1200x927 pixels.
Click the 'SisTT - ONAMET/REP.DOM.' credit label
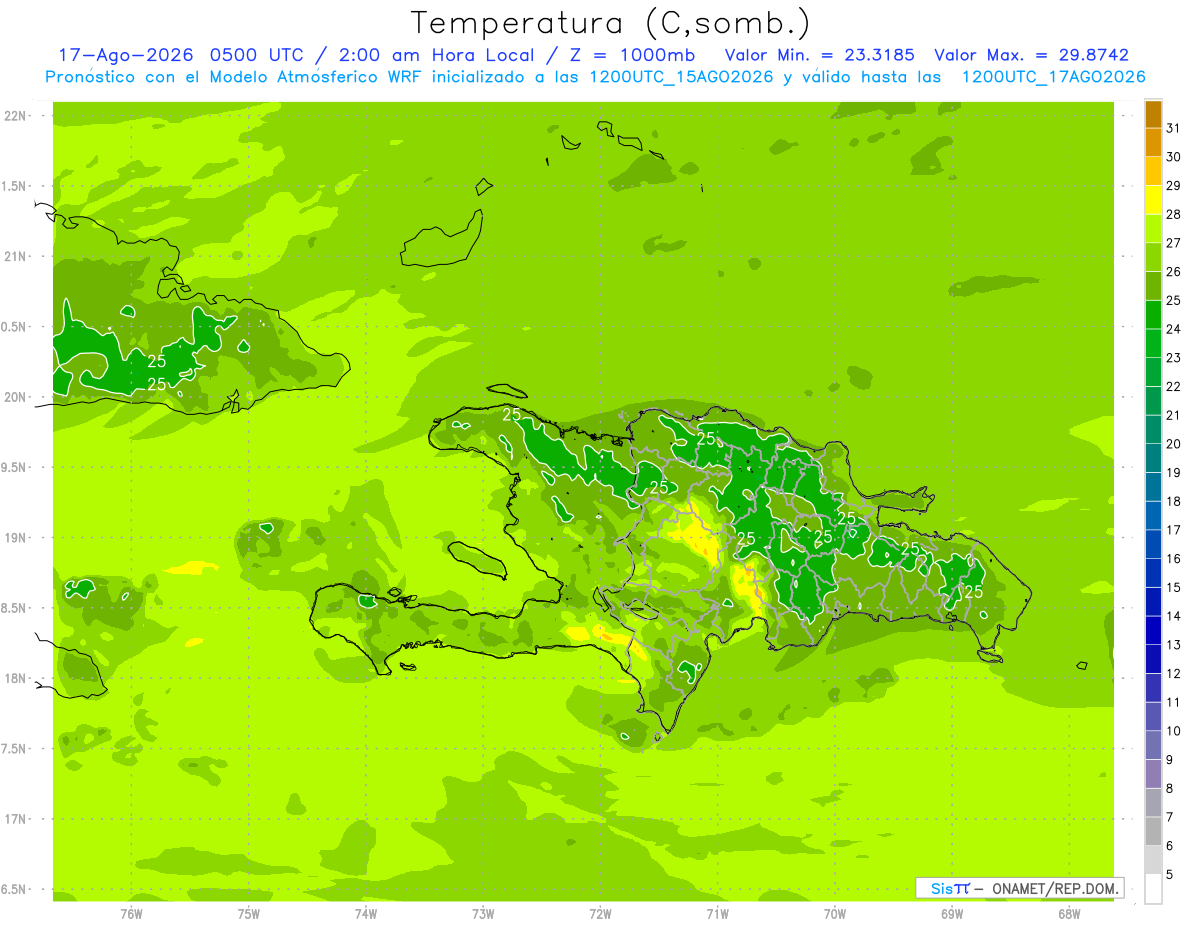click(1020, 888)
